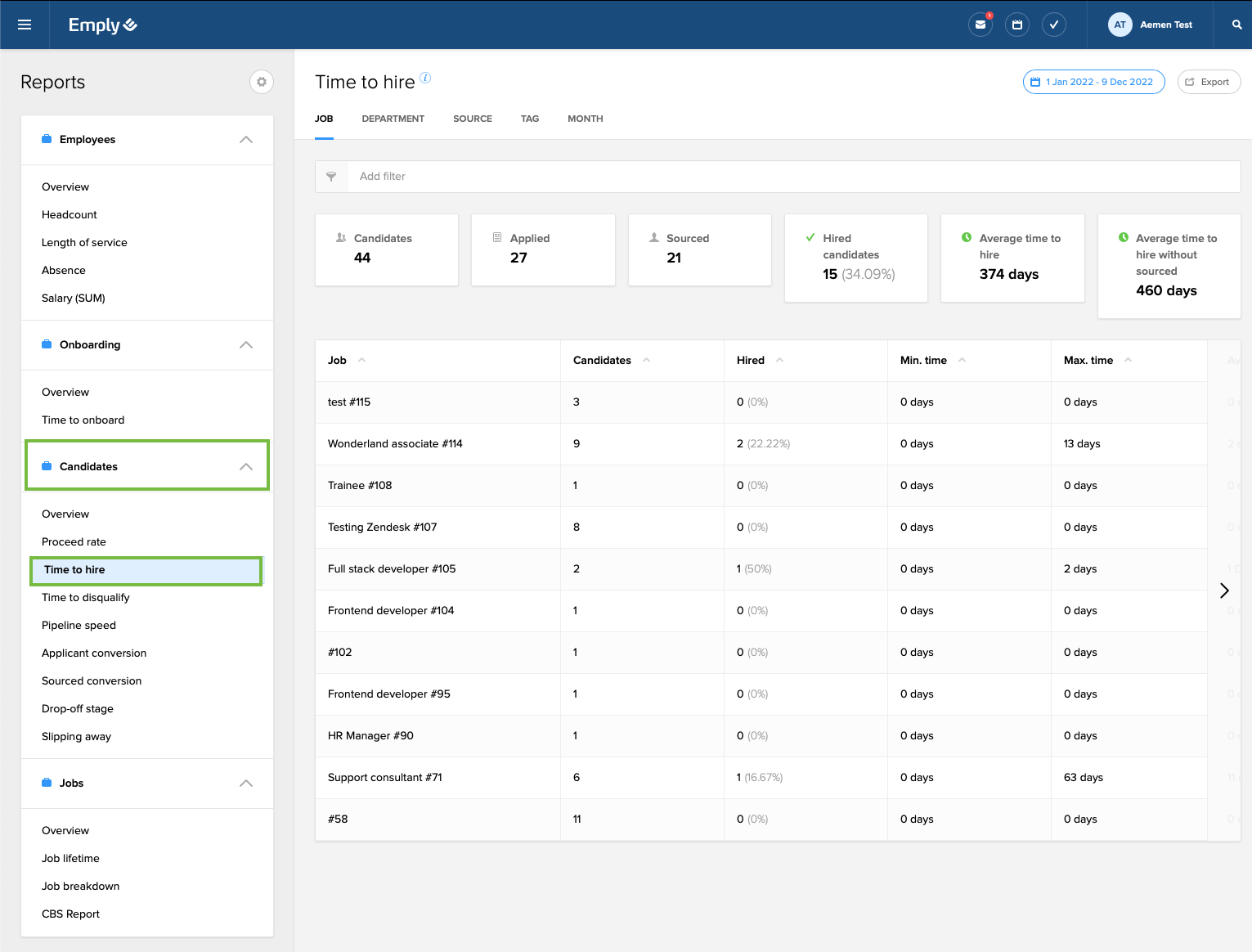Open the date range picker
Screen dimensions: 1252x952
[1093, 82]
